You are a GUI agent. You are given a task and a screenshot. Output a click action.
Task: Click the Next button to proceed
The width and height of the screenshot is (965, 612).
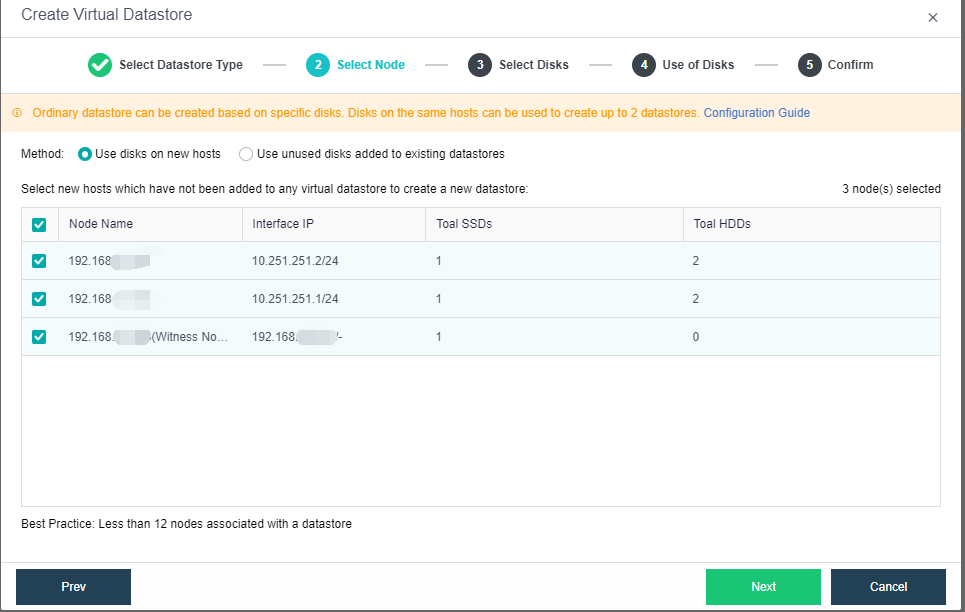(x=763, y=587)
